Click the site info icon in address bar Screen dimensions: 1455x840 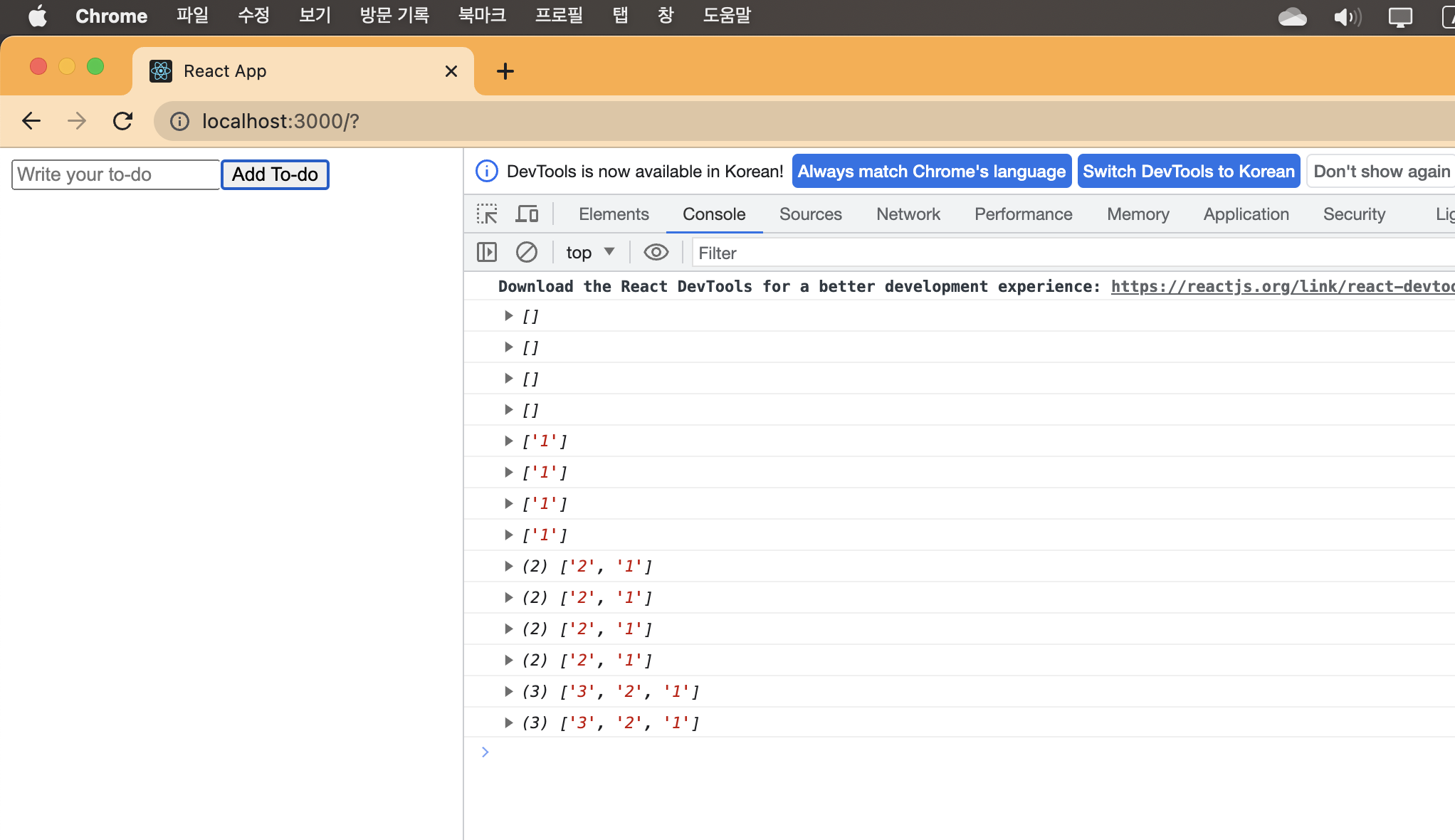click(x=179, y=121)
